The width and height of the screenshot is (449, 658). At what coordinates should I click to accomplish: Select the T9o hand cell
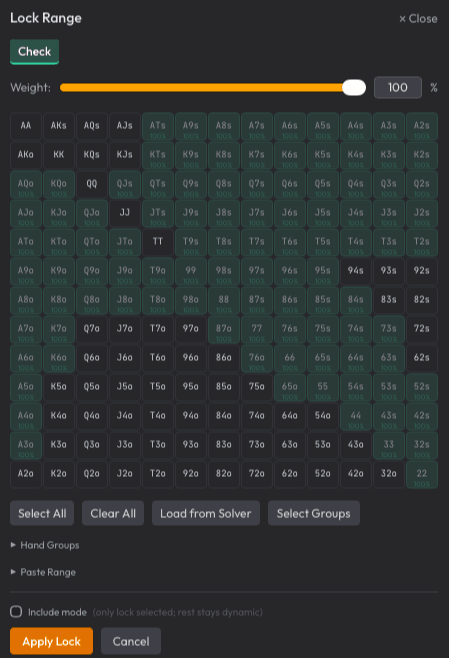[x=158, y=271]
